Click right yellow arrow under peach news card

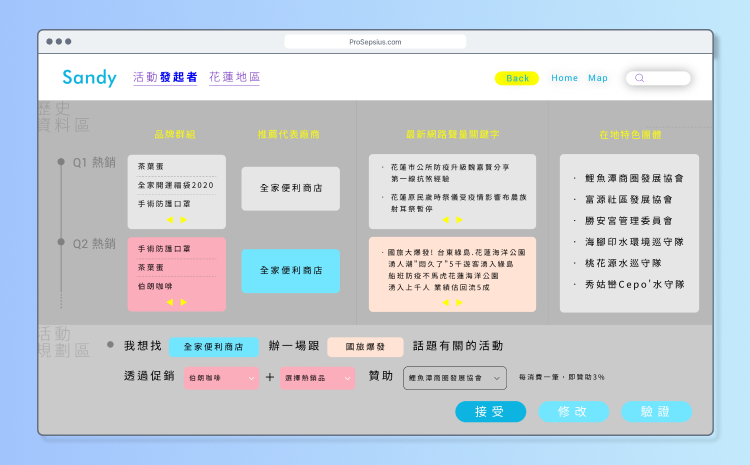pos(459,301)
